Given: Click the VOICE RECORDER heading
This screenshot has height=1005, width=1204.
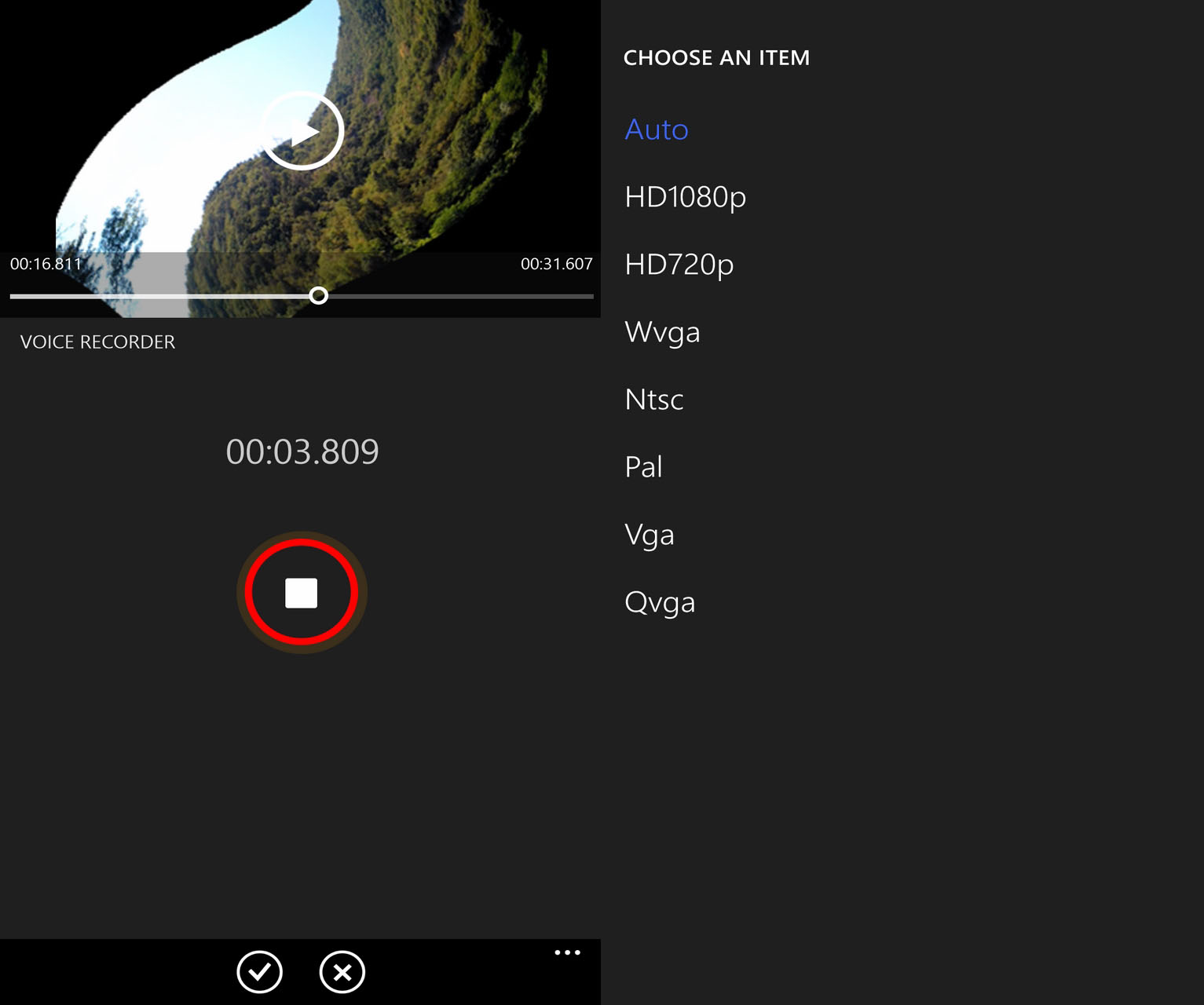Looking at the screenshot, I should click(x=97, y=342).
